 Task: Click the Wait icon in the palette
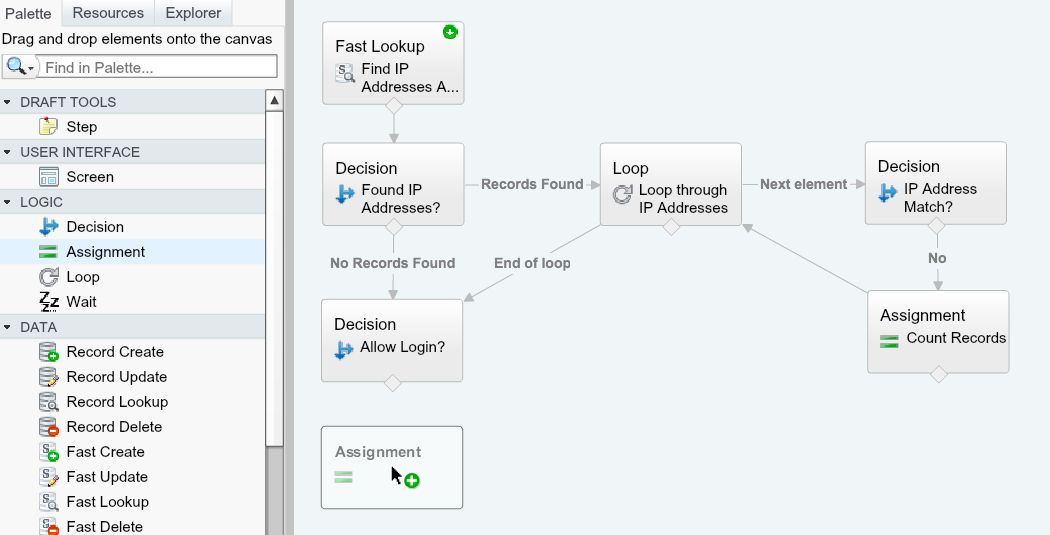(48, 302)
